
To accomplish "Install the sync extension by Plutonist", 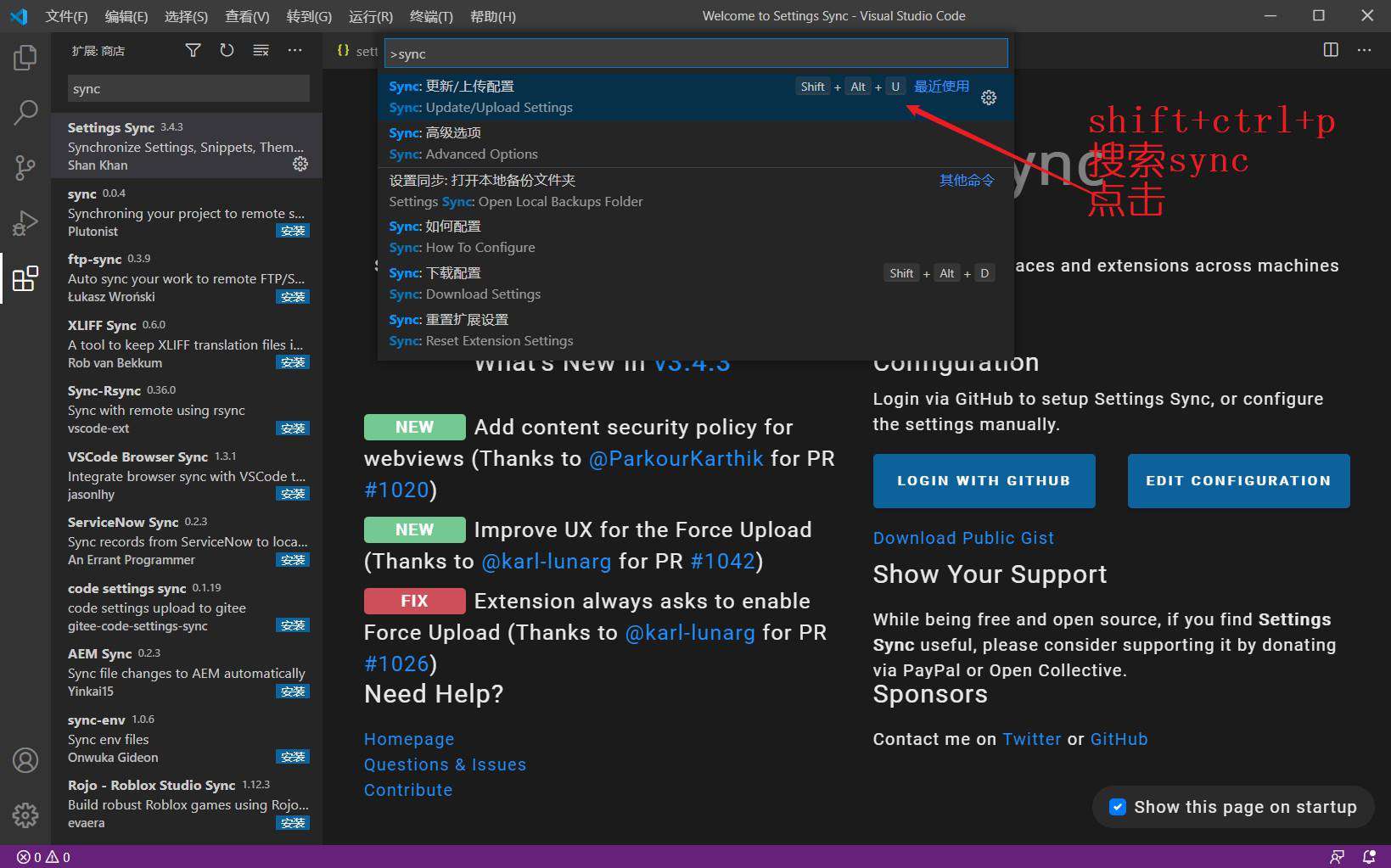I will click(x=293, y=231).
